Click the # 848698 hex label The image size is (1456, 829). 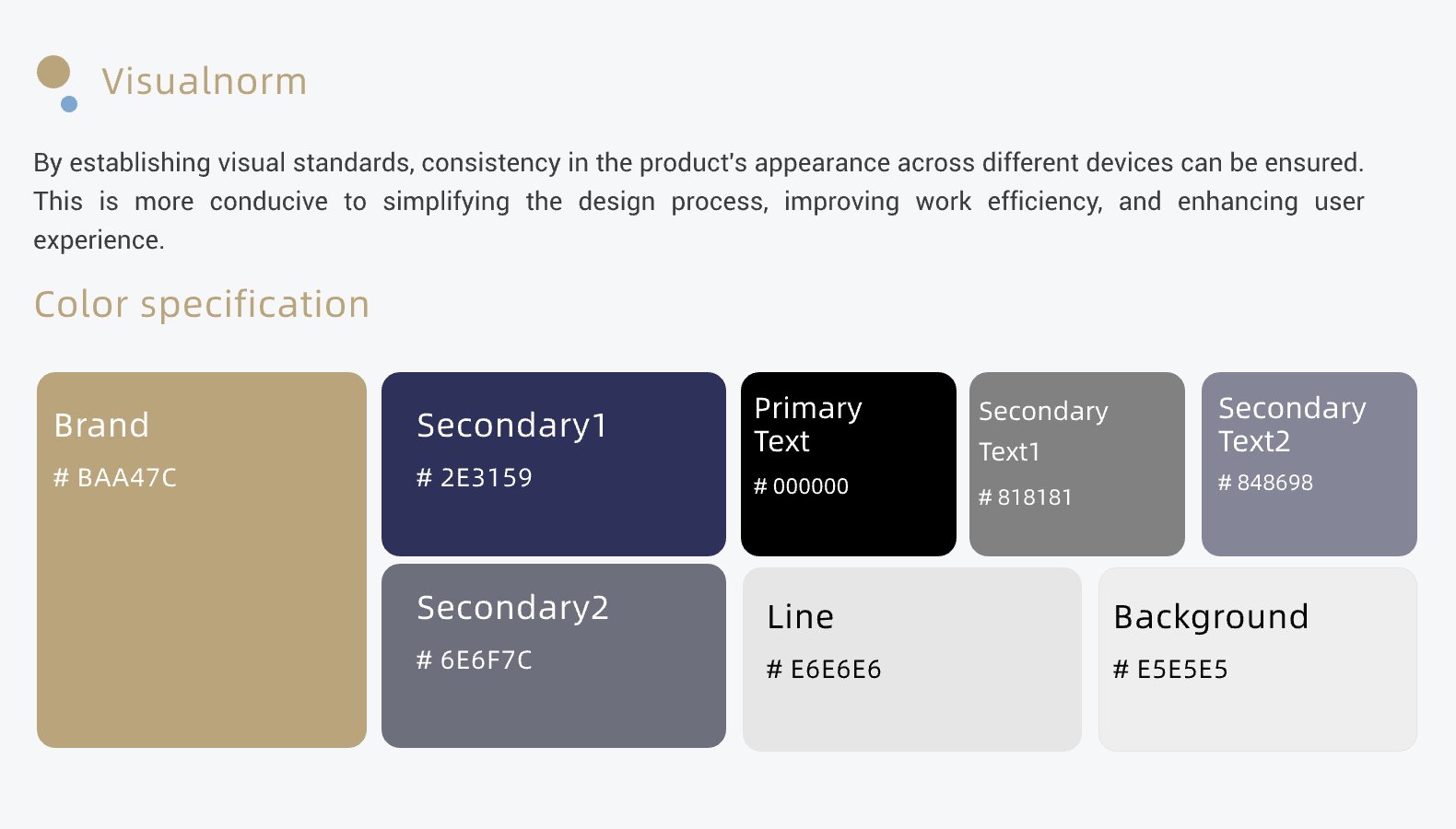tap(1265, 483)
